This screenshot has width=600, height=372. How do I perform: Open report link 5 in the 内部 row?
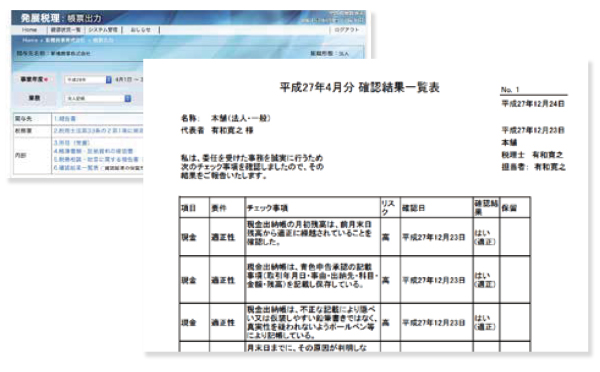96,159
